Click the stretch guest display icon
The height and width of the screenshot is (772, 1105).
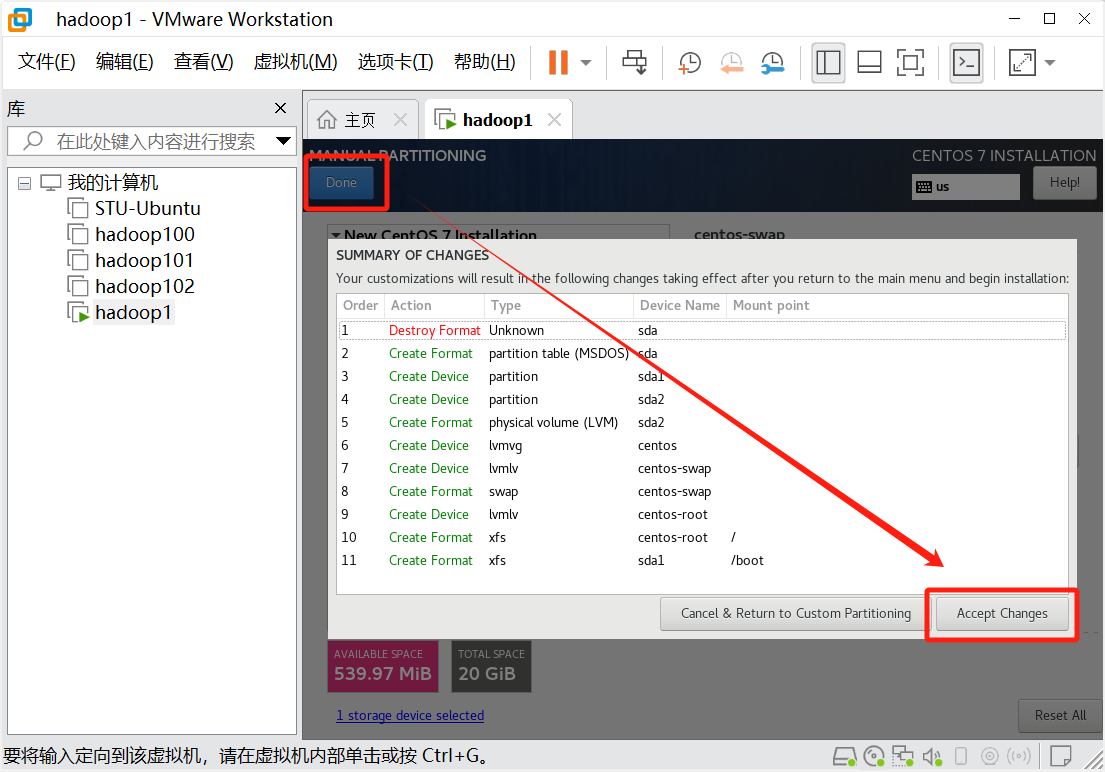(1022, 63)
